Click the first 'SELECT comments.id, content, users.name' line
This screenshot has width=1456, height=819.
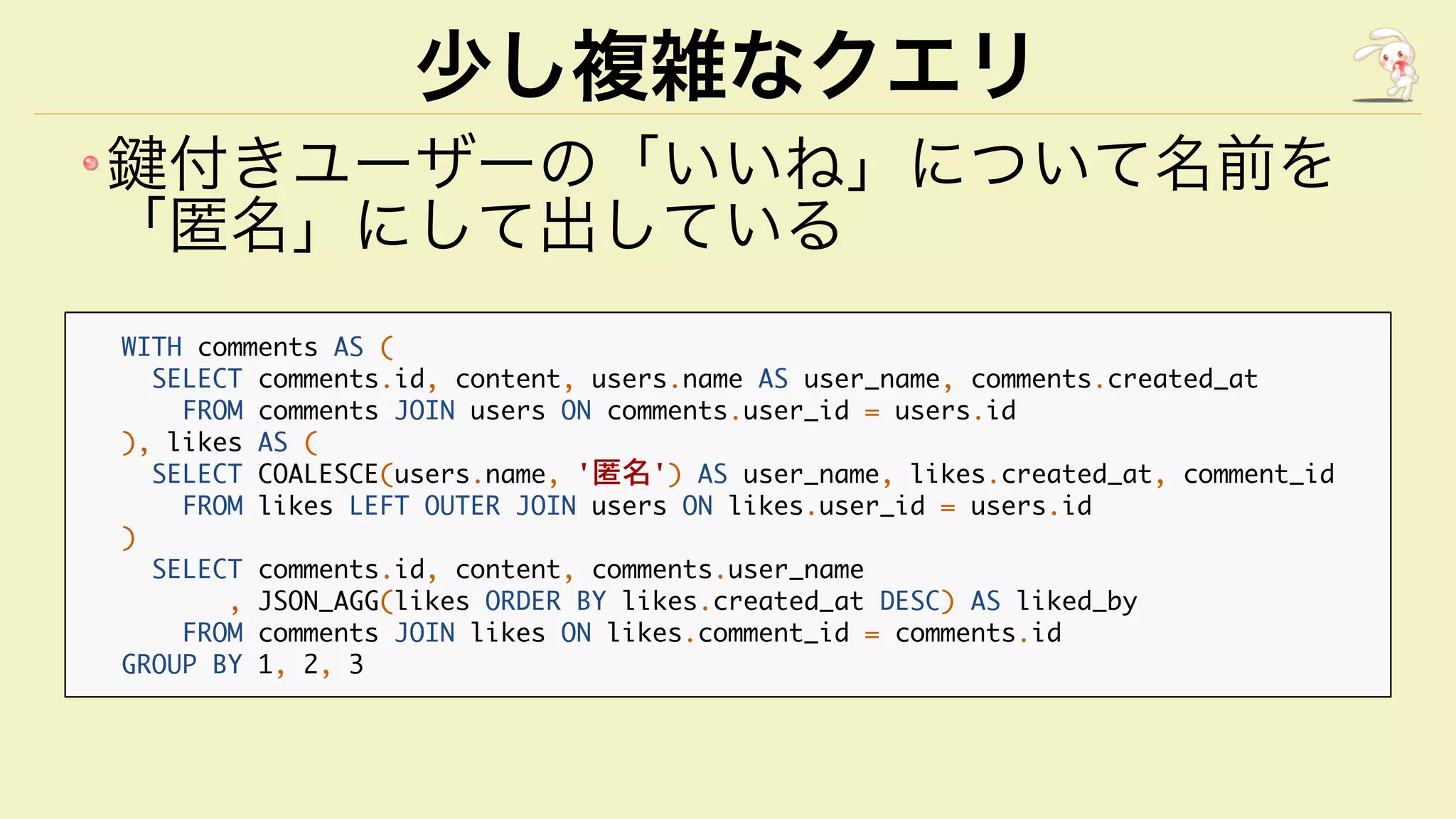coord(705,379)
